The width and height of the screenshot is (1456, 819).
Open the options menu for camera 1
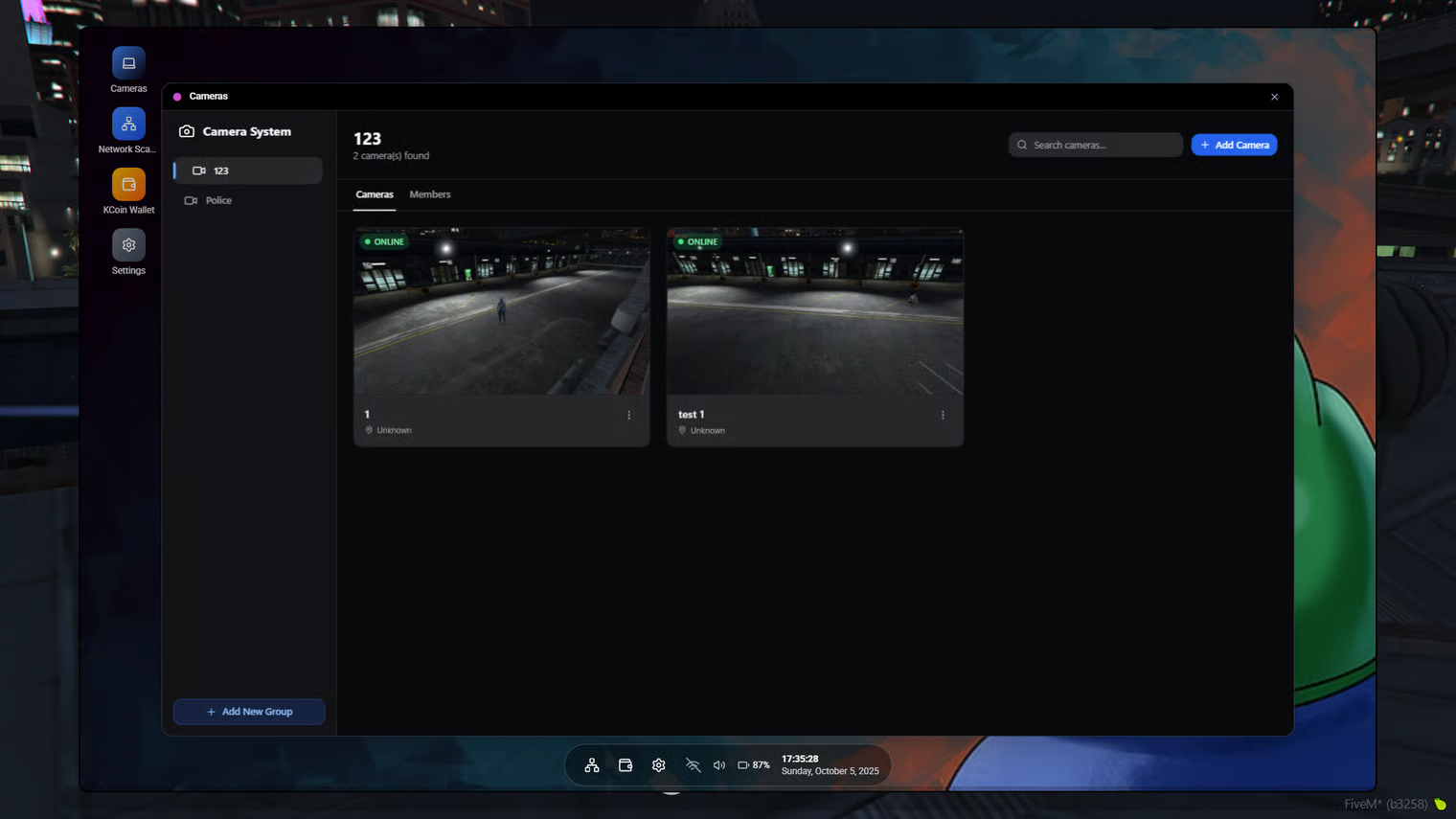click(x=629, y=415)
